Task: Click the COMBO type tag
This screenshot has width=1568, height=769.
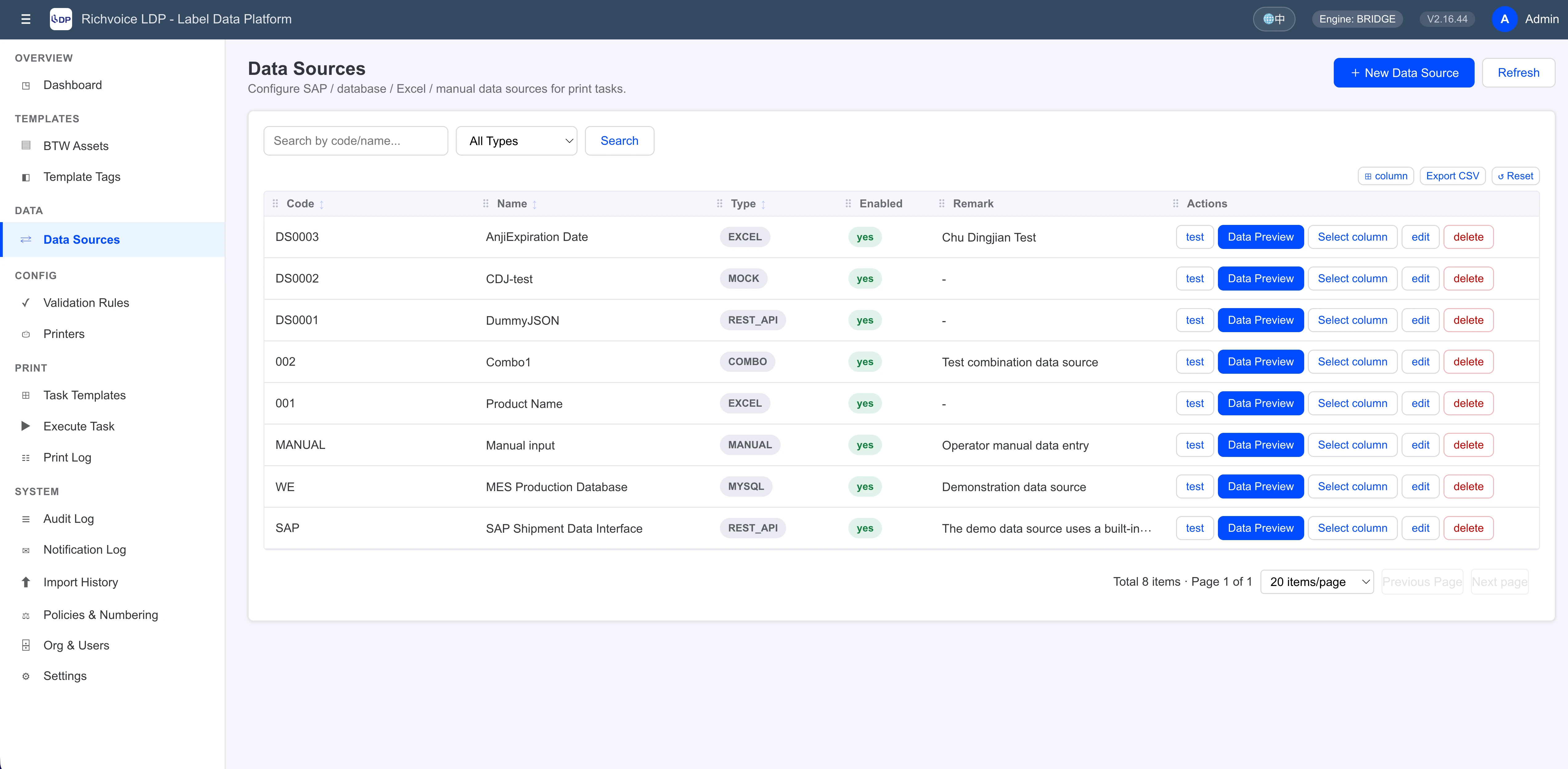Action: 747,361
